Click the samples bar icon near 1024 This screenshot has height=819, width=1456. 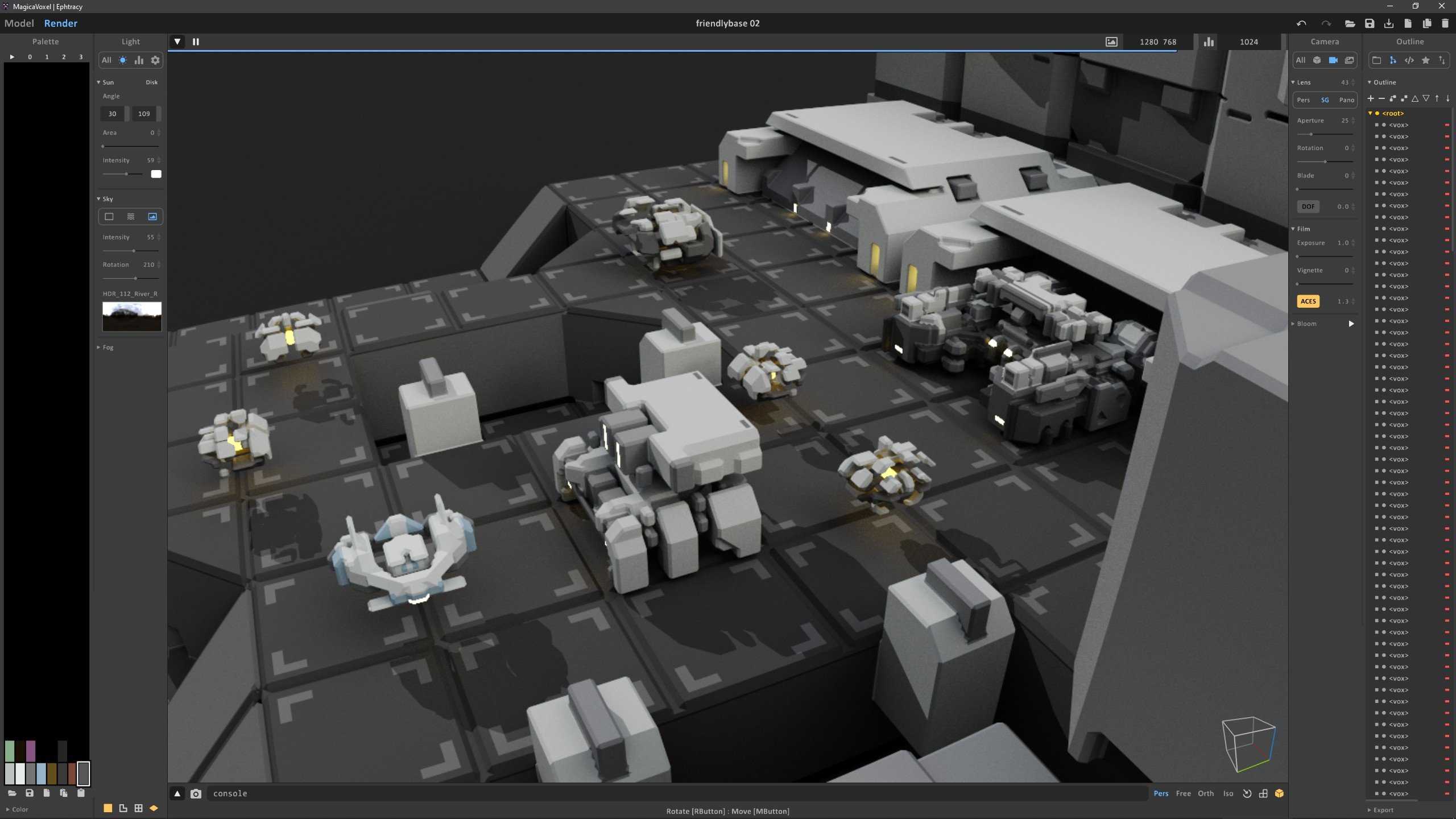(1209, 42)
